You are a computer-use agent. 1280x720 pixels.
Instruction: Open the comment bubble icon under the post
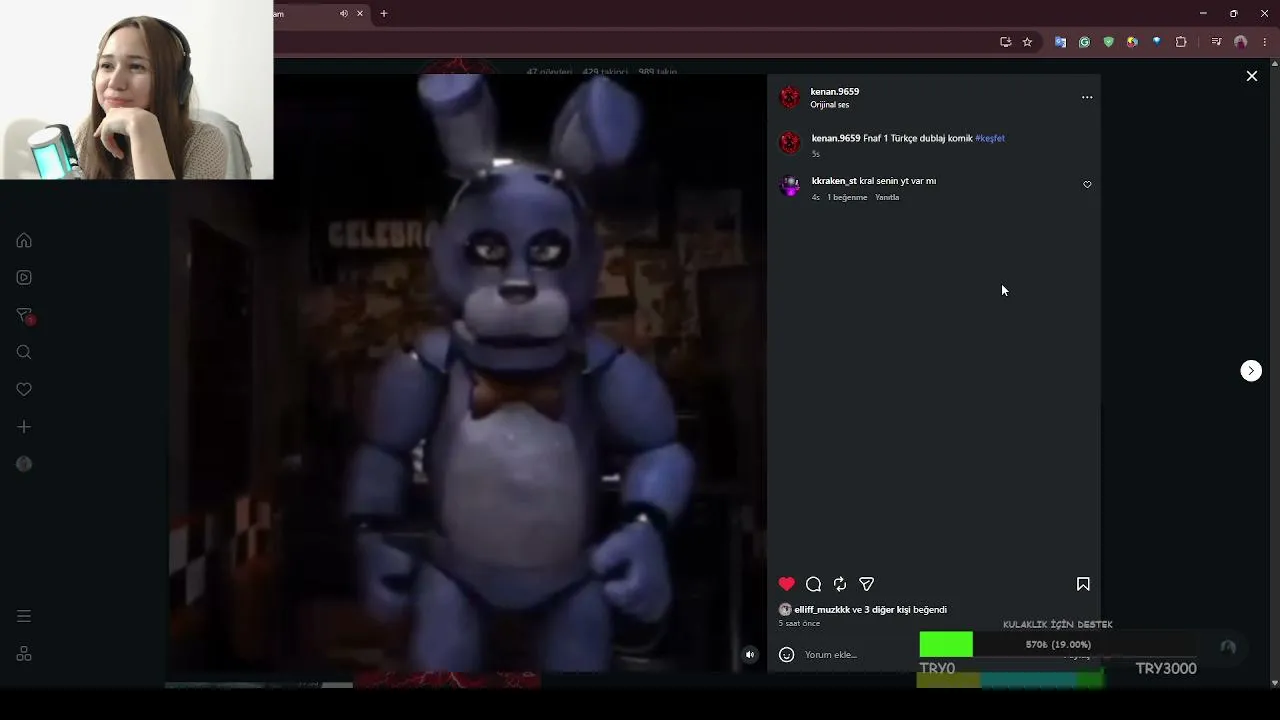814,584
